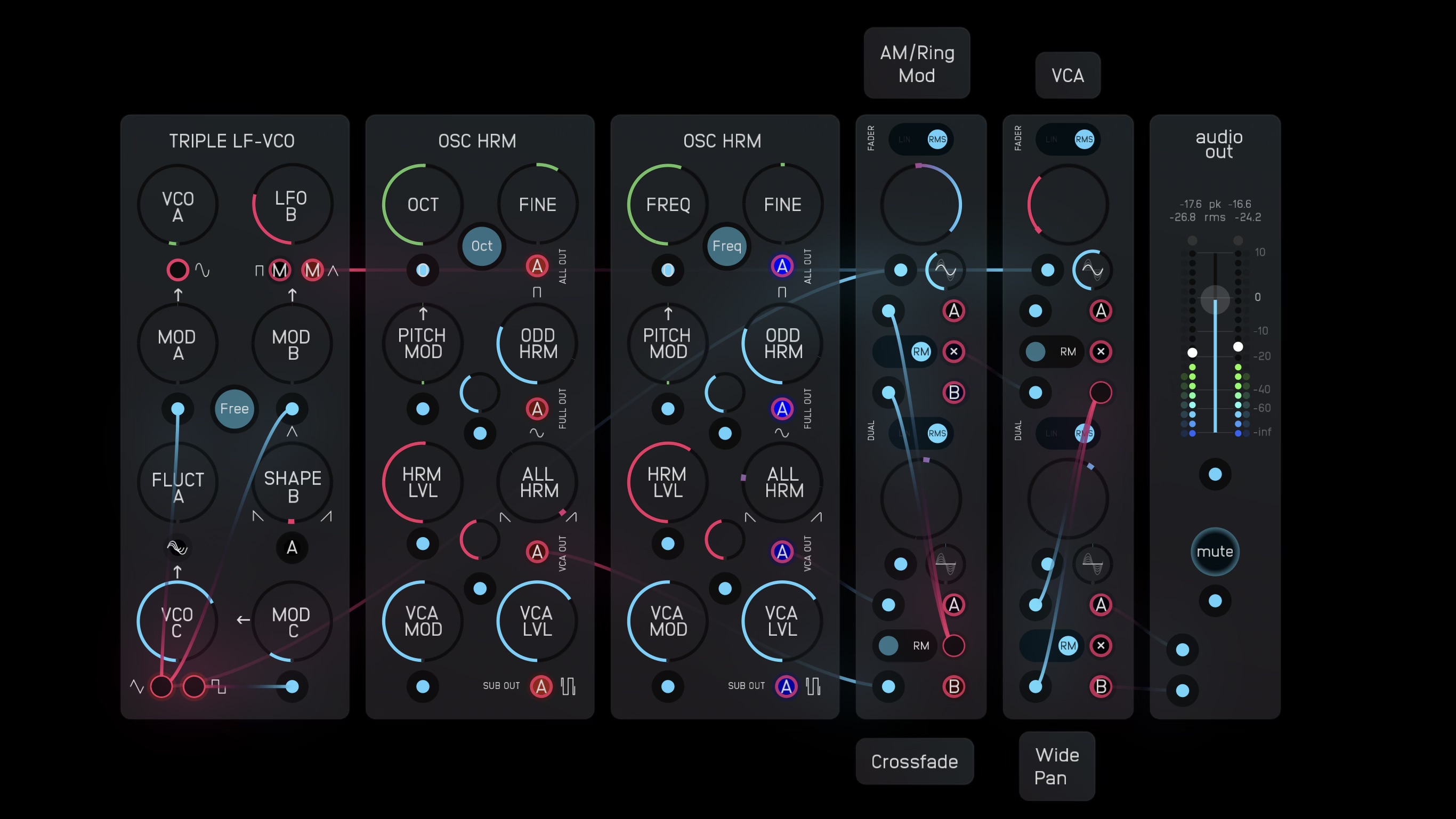The image size is (1456, 819).
Task: Click the X button beside RM on VCA fader
Action: [1101, 352]
